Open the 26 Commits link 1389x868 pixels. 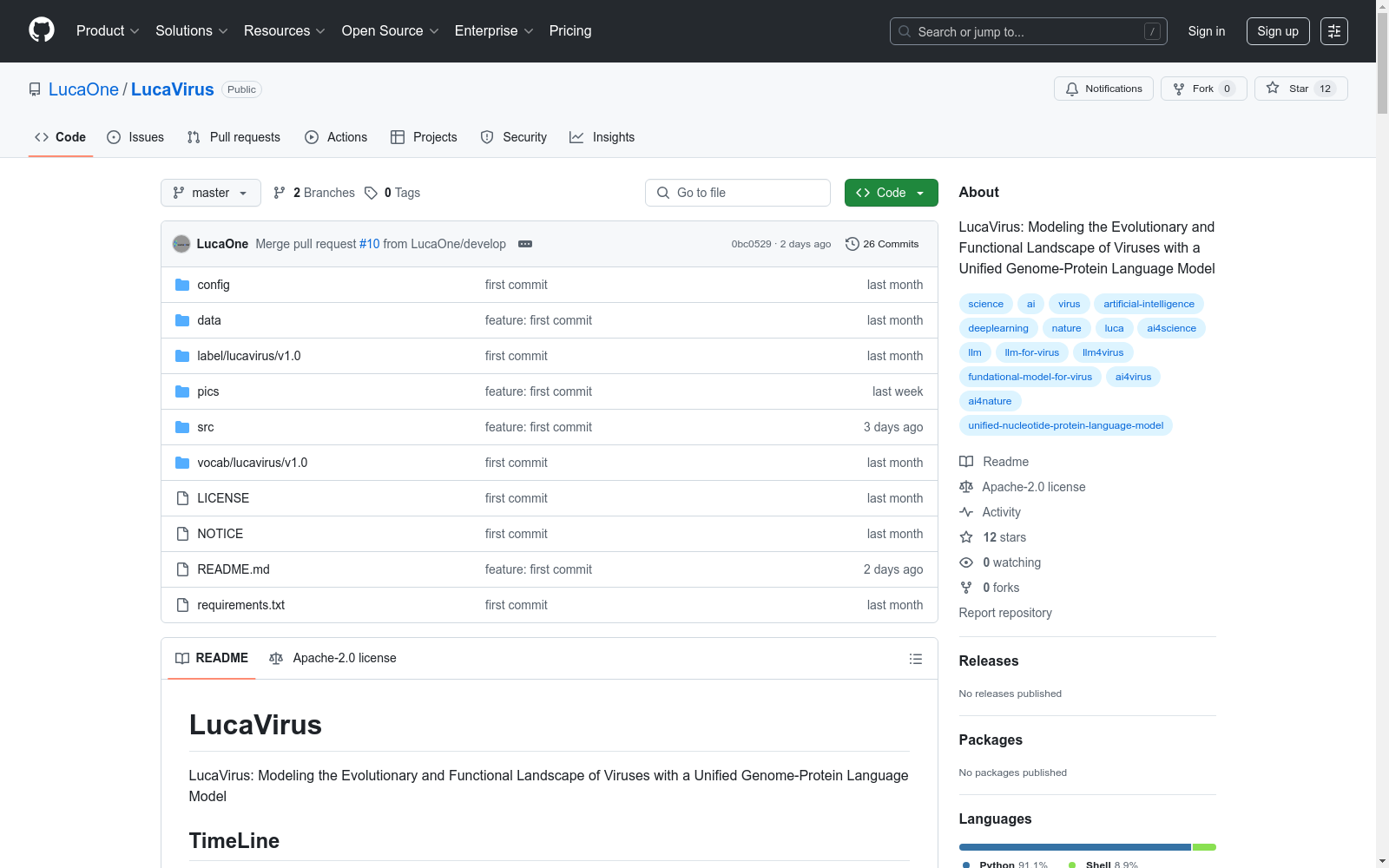(882, 244)
